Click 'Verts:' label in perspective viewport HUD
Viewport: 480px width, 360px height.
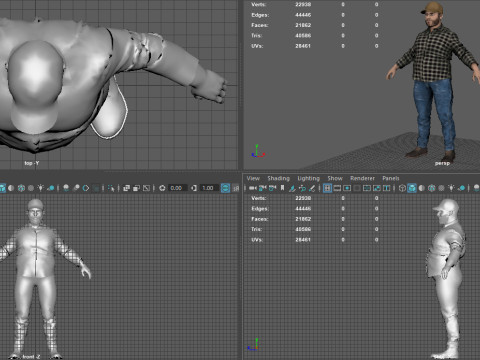pyautogui.click(x=258, y=4)
